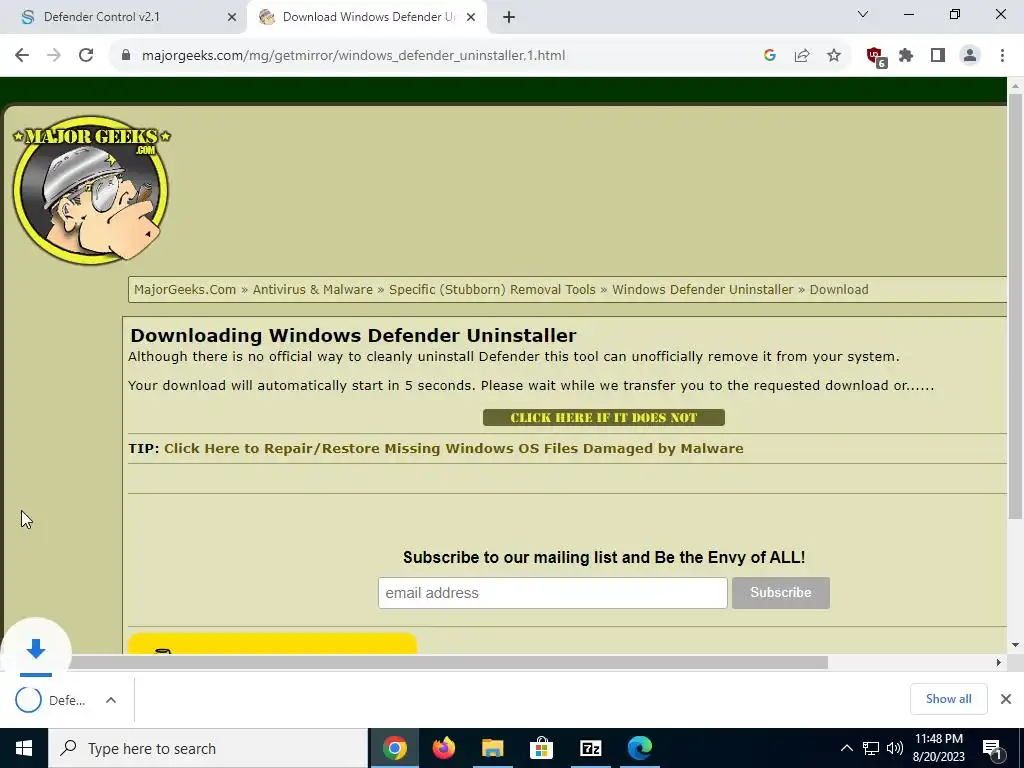Open Windows Defender Uninstaller breadcrumb link
The image size is (1024, 768).
703,290
